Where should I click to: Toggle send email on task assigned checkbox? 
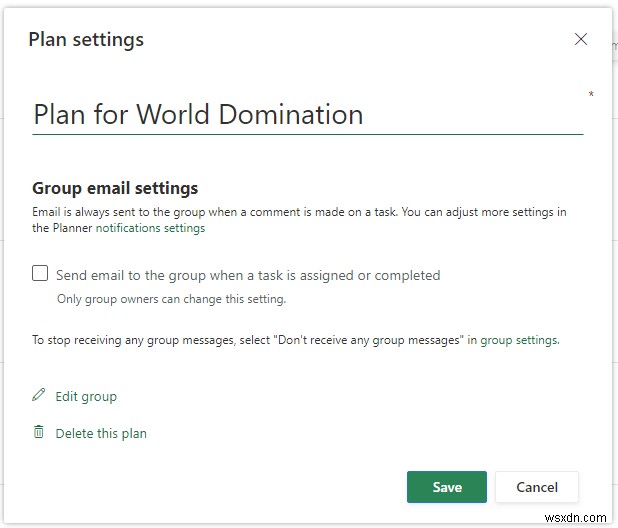pyautogui.click(x=40, y=273)
